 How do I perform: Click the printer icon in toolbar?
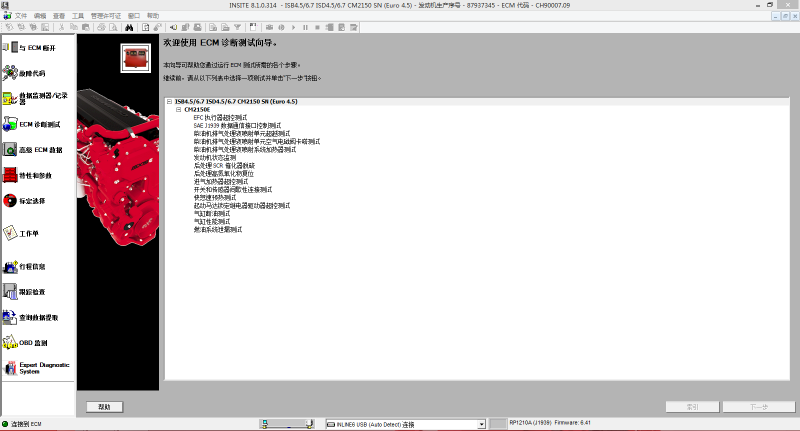point(101,27)
